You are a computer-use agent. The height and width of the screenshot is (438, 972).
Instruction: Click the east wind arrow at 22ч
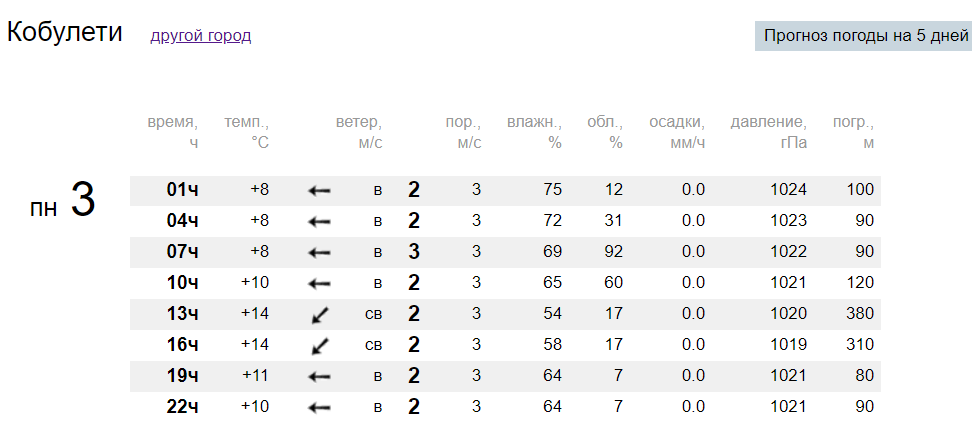coord(319,408)
